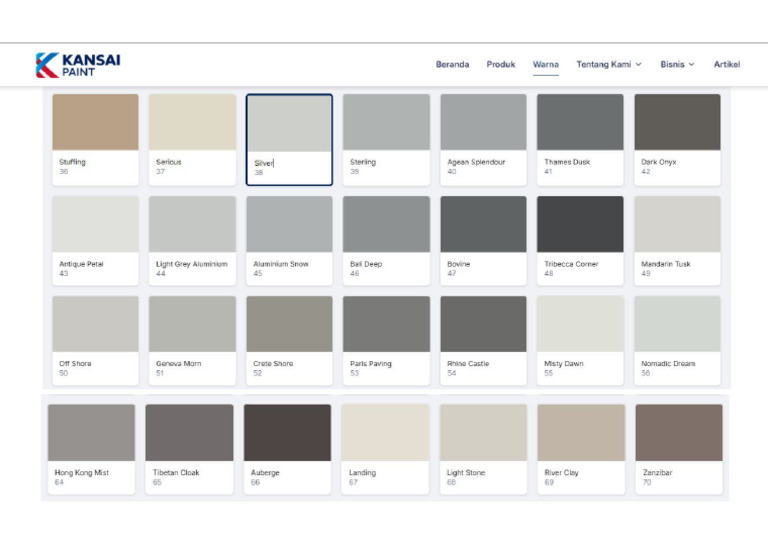
Task: Expand the Tentang Kami dropdown chevron
Action: [x=638, y=64]
